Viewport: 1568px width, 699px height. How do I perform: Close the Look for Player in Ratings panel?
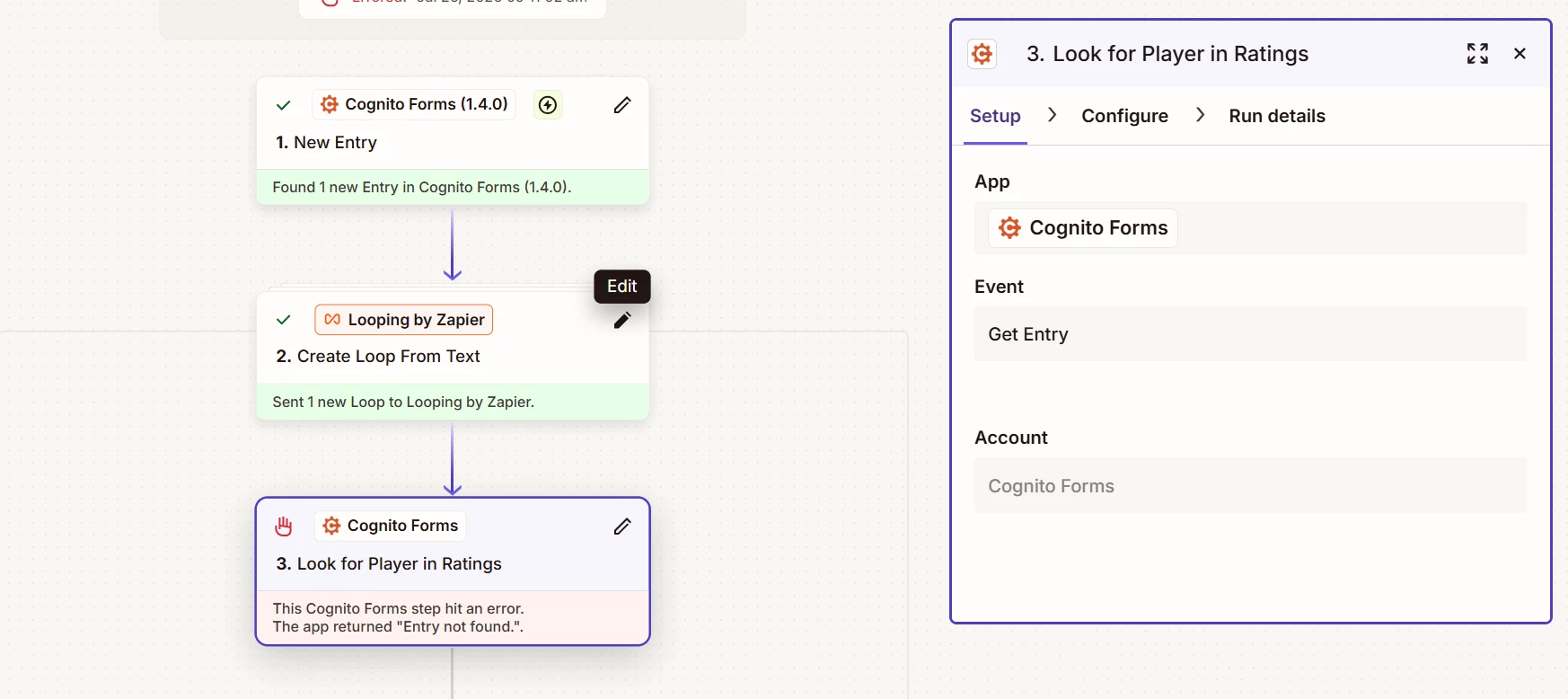pyautogui.click(x=1520, y=54)
